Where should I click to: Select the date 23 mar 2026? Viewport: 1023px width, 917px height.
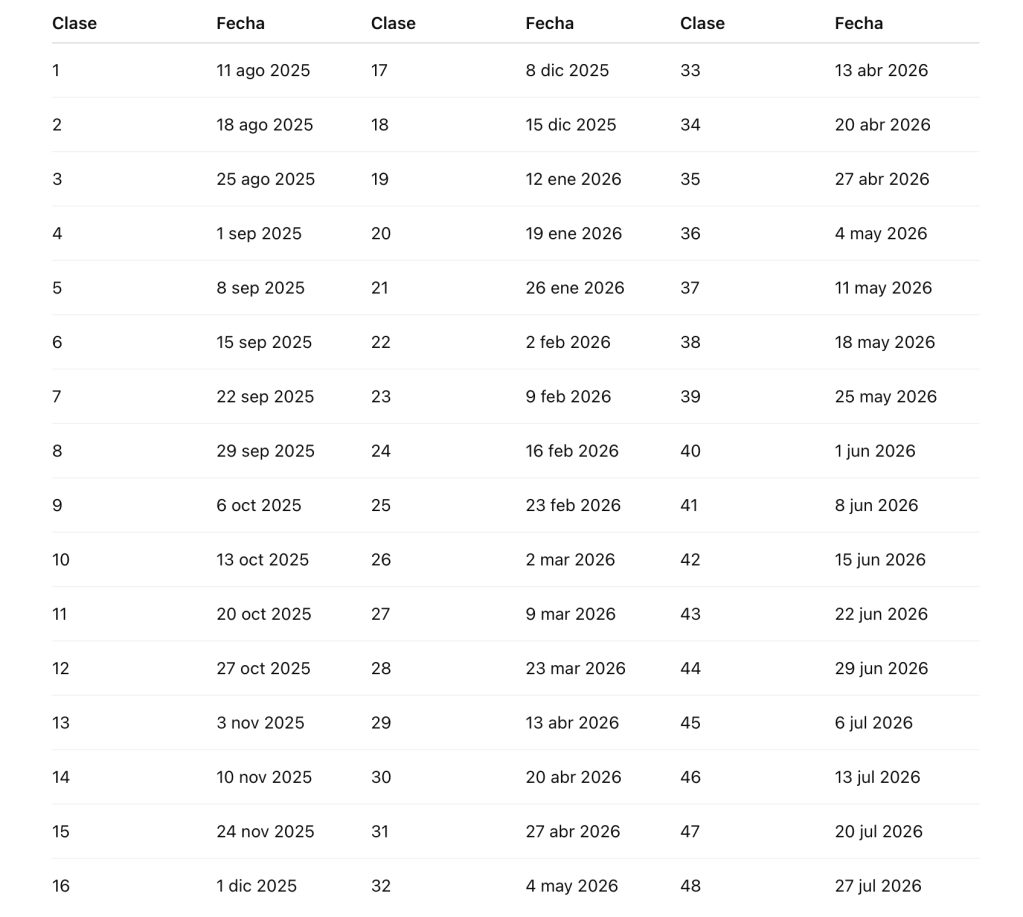click(575, 669)
